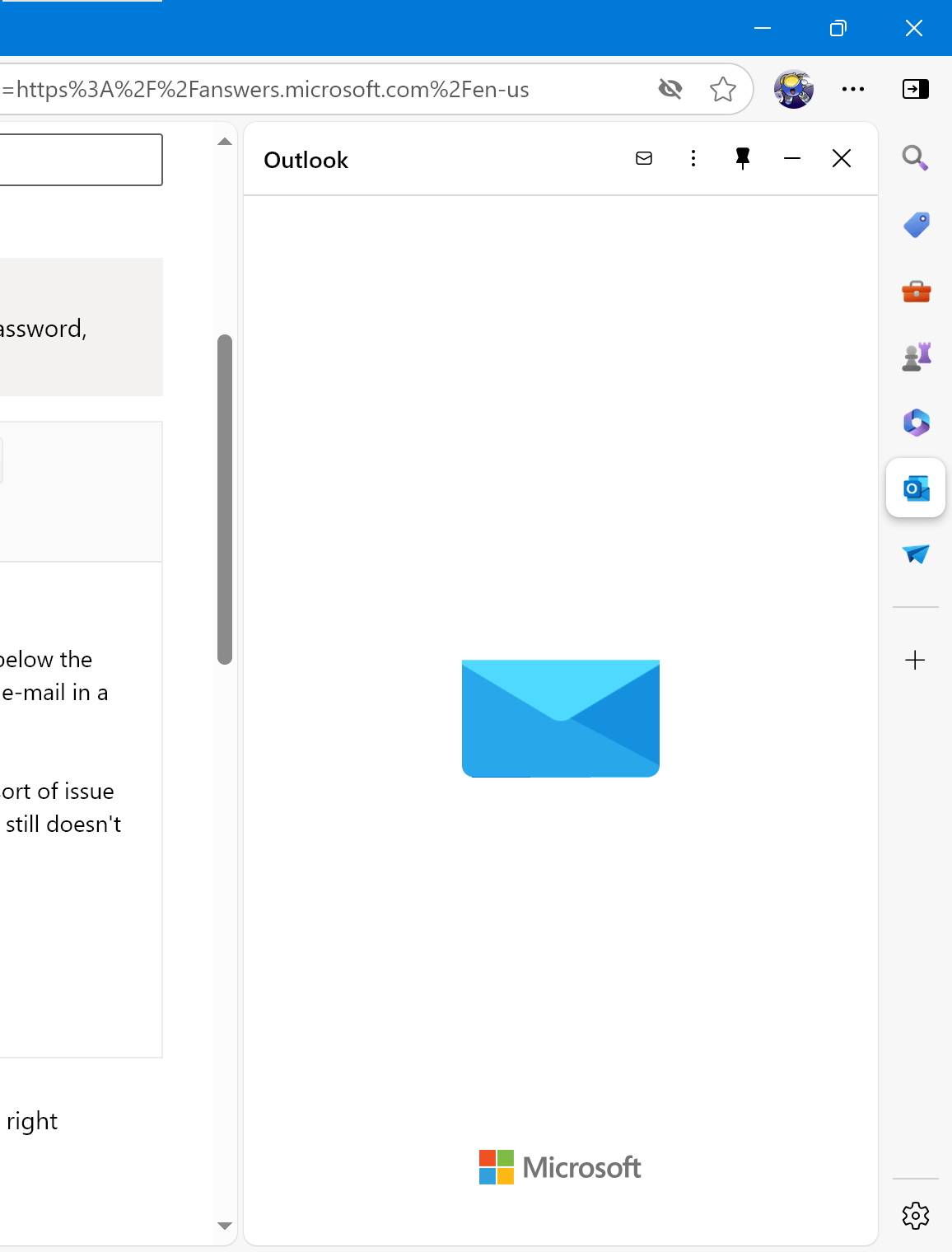Open the Tools briefcase sidebar app

coord(916,291)
